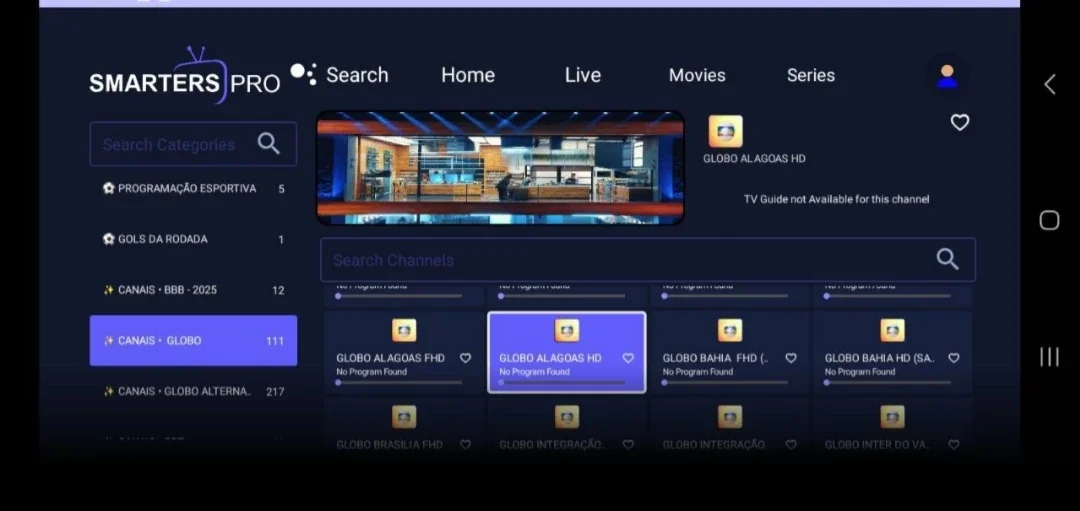
Task: Favorite GLOBO ALAGOAS FHD with heart
Action: pos(465,358)
